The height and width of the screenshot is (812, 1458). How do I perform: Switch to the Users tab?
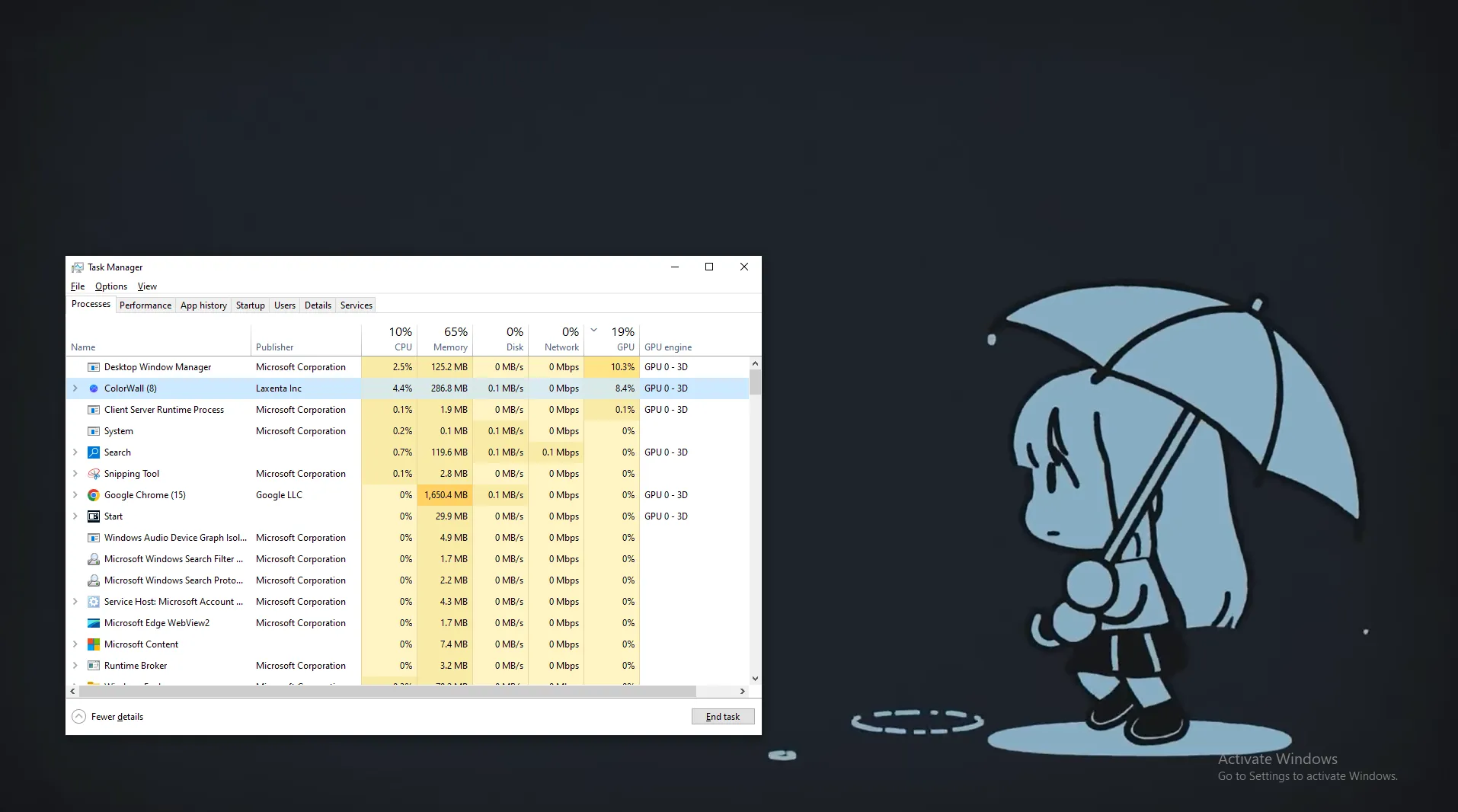click(x=285, y=305)
